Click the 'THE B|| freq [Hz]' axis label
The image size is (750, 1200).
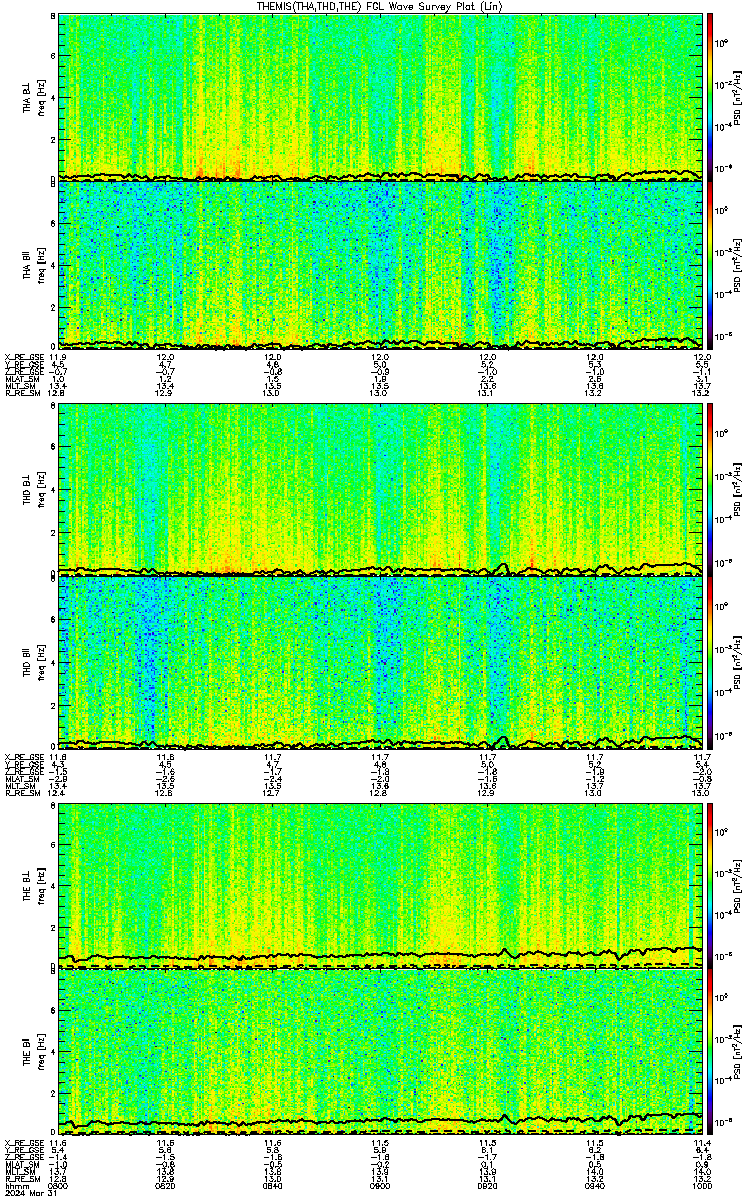tap(32, 1051)
